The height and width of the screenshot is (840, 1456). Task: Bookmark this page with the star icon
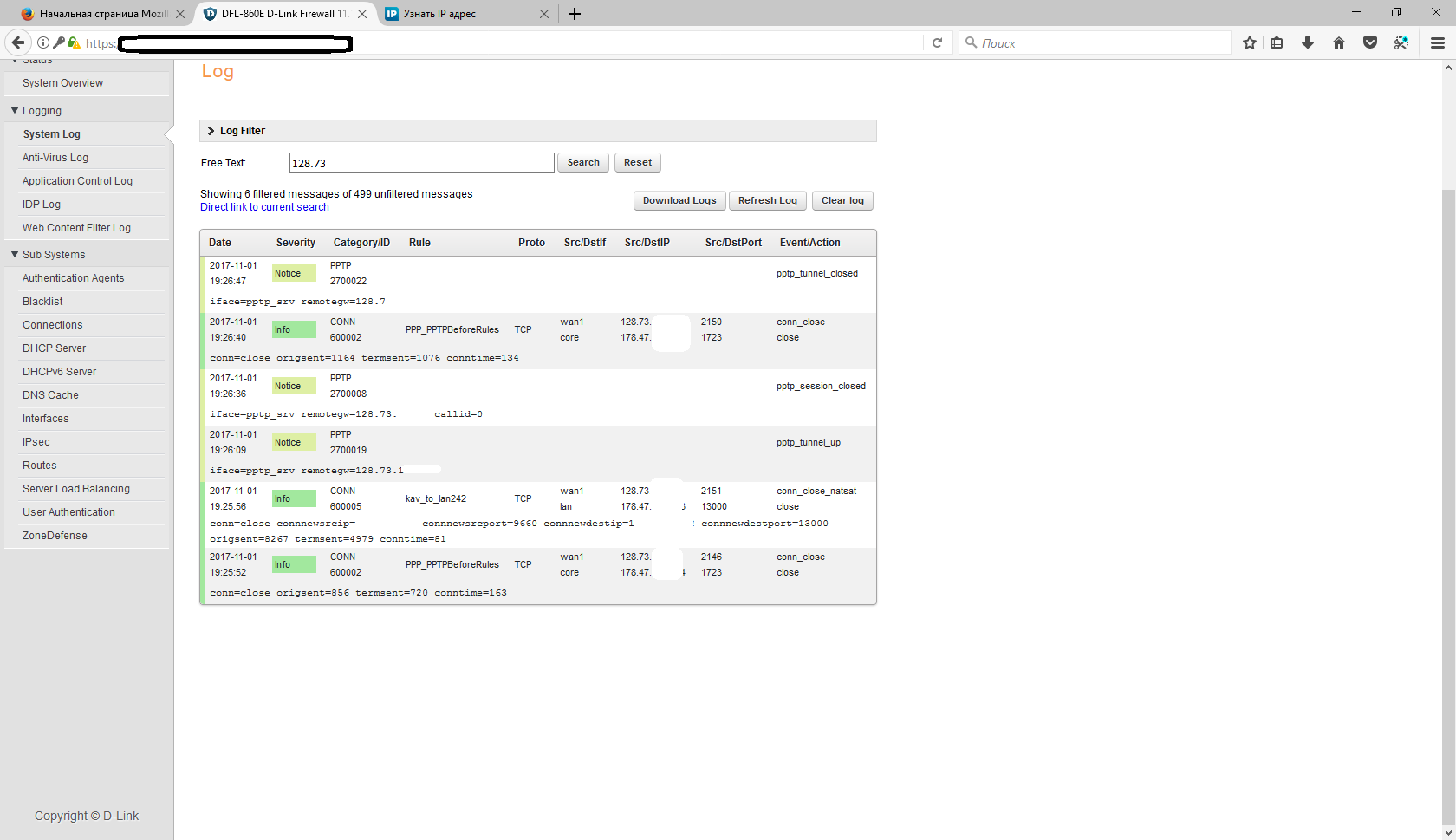[x=1249, y=42]
